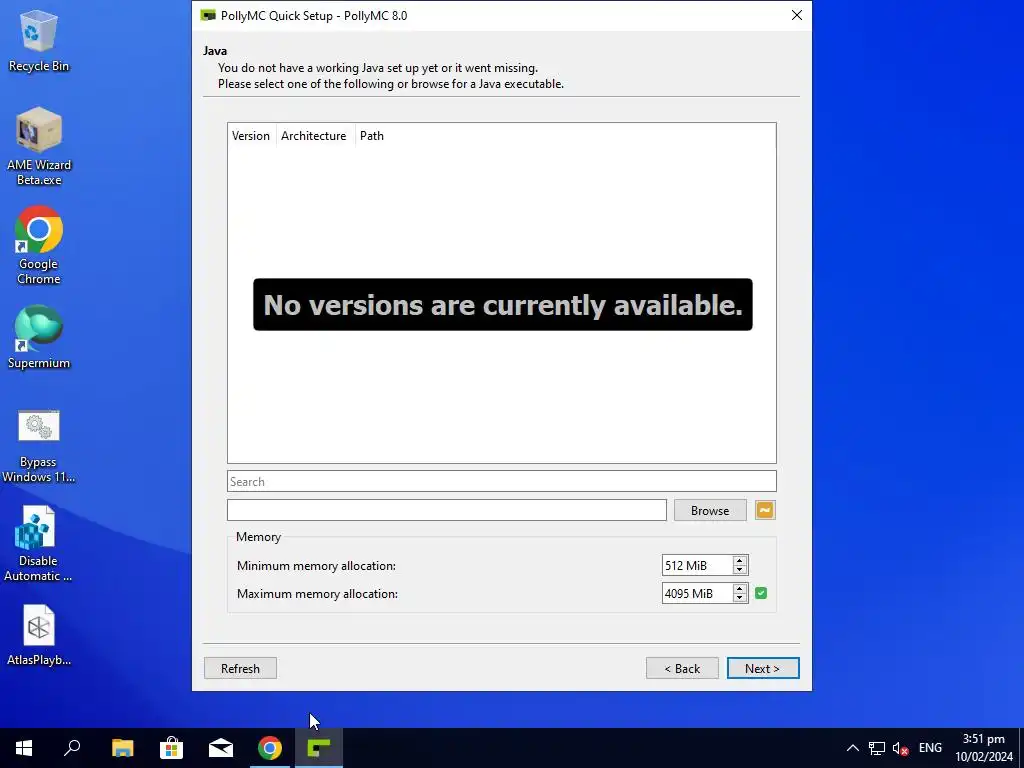Click the Browse button
Viewport: 1024px width, 768px height.
pos(710,511)
